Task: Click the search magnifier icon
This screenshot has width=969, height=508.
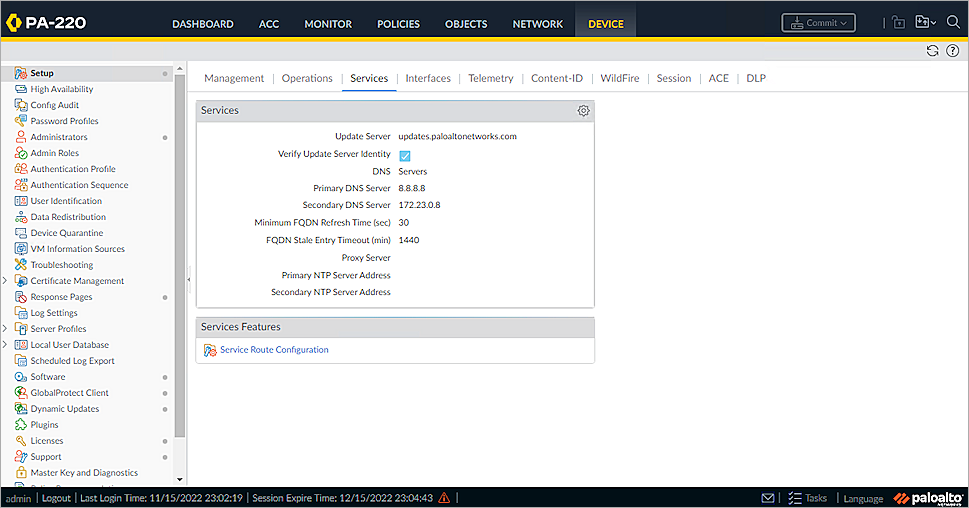Action: 952,22
